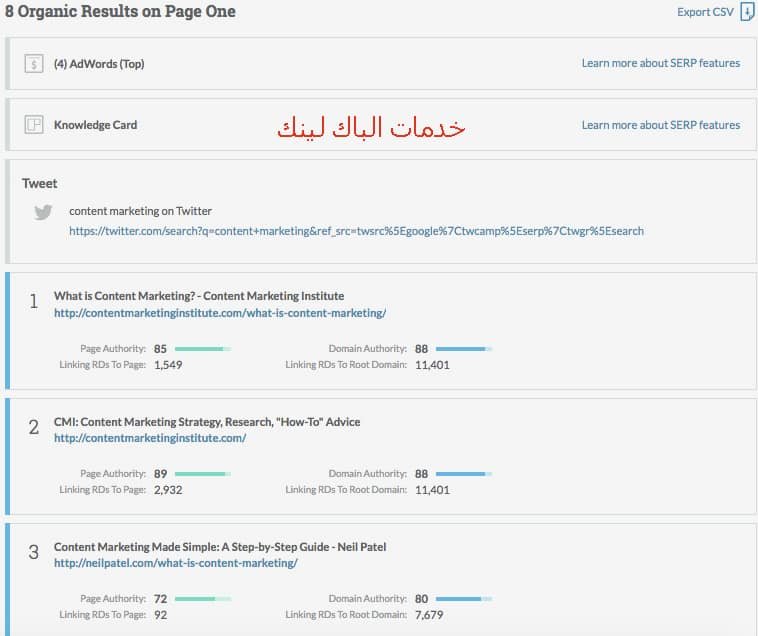
Task: Open the contentmarketinginstitute.com homepage URL
Action: click(150, 438)
